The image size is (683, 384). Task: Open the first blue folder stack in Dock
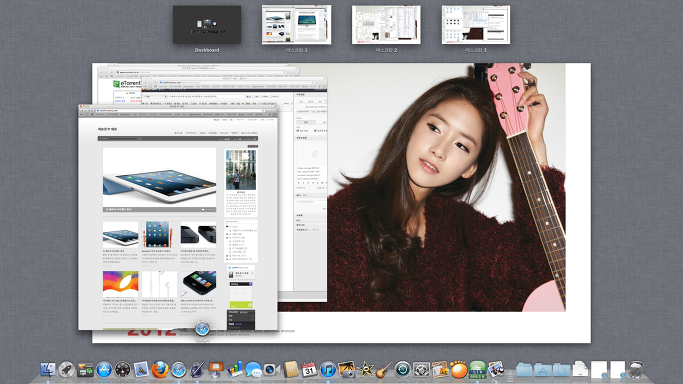coord(524,370)
